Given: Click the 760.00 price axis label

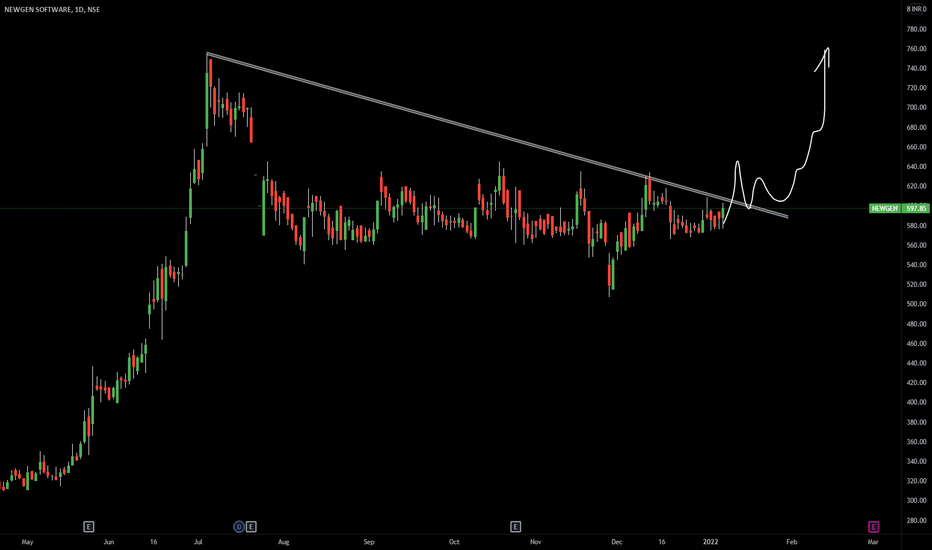Looking at the screenshot, I should click(x=917, y=49).
